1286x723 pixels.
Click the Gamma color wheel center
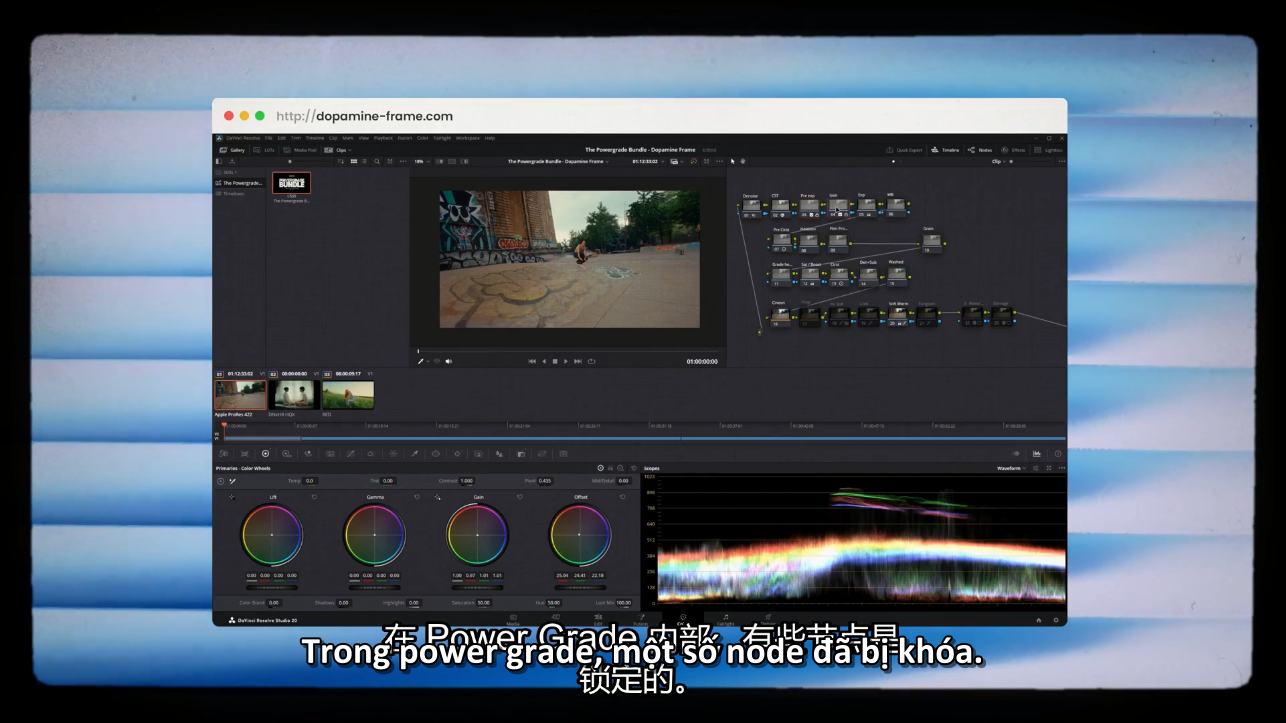375,535
